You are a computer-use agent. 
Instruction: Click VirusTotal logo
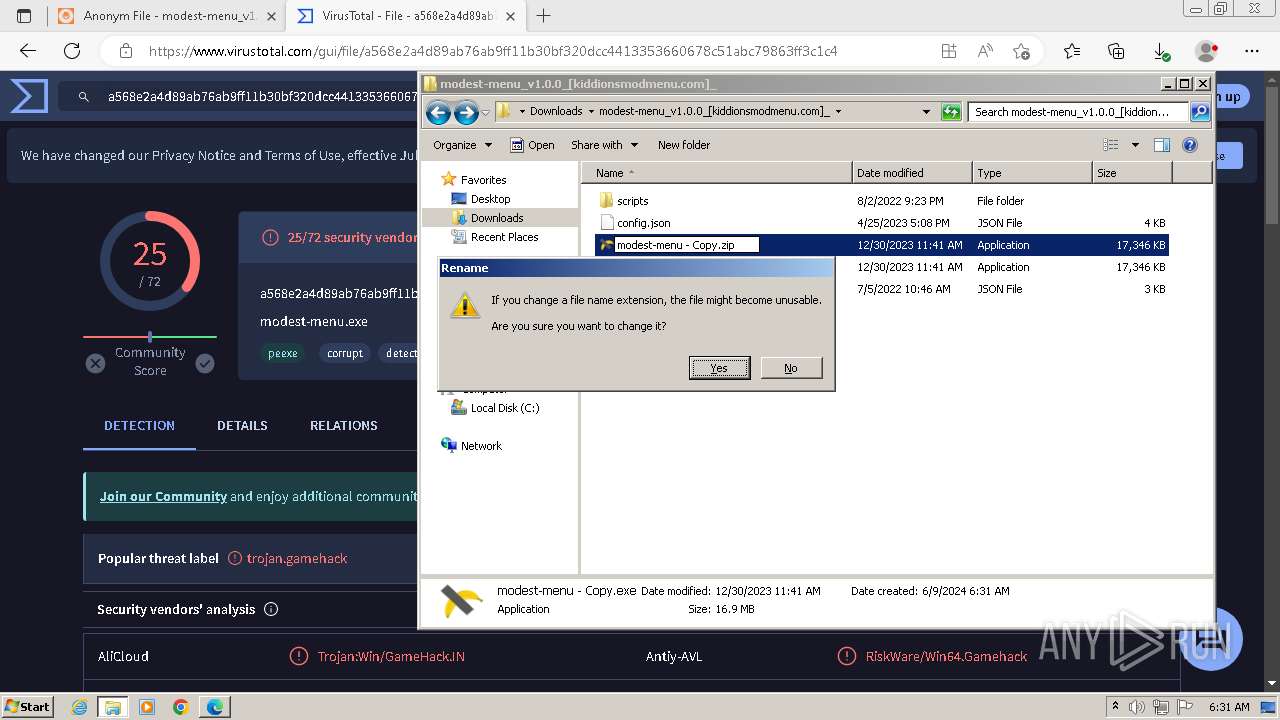tap(29, 96)
